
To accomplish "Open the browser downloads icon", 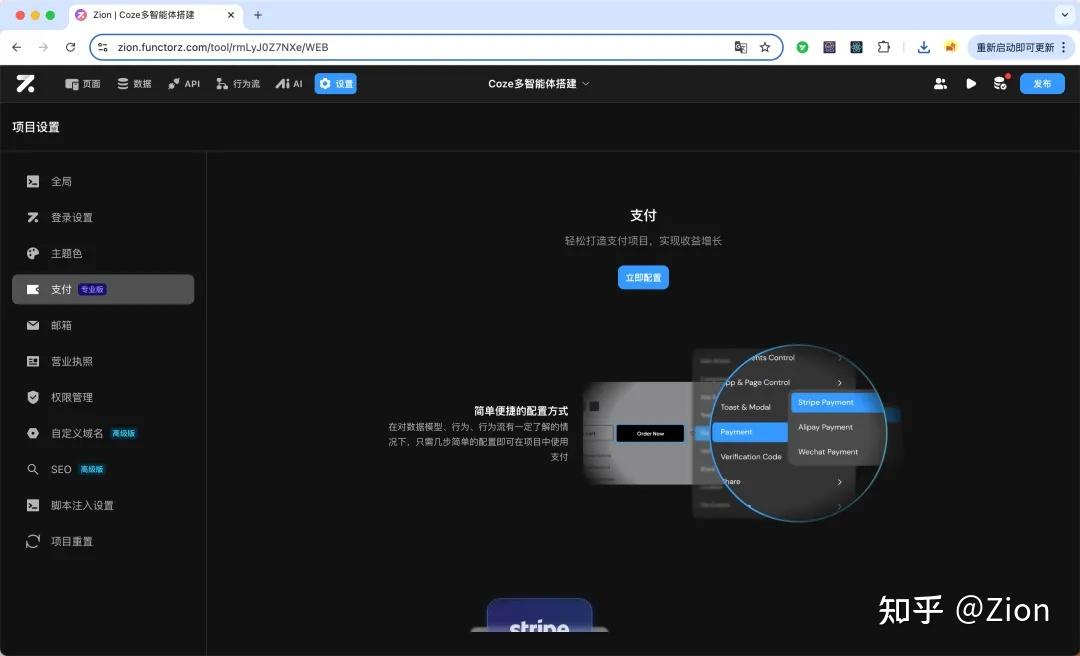I will [924, 47].
